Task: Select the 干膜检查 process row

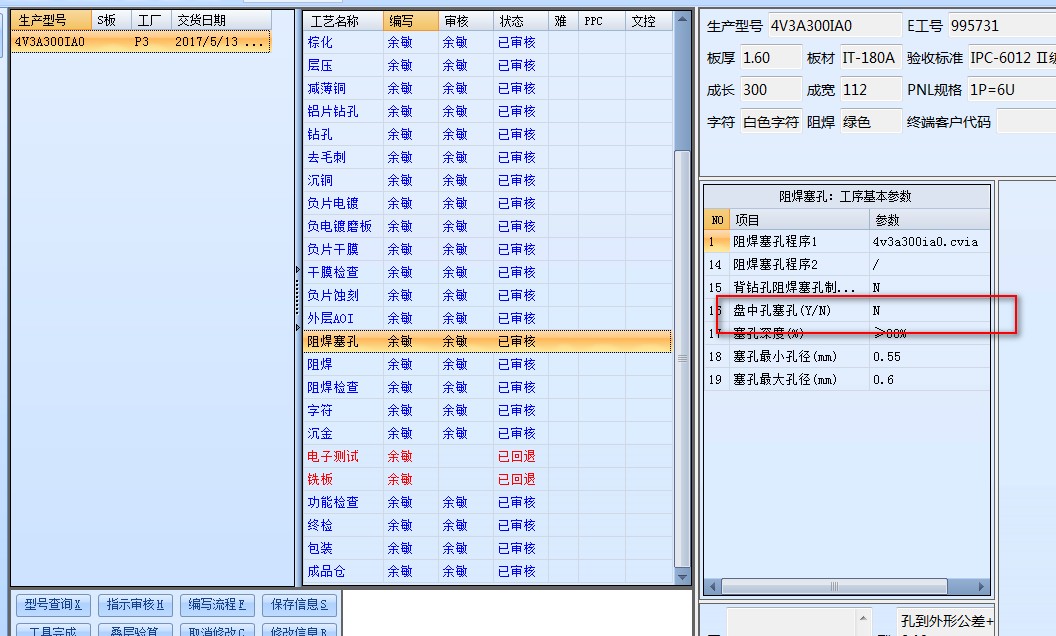Action: (488, 272)
